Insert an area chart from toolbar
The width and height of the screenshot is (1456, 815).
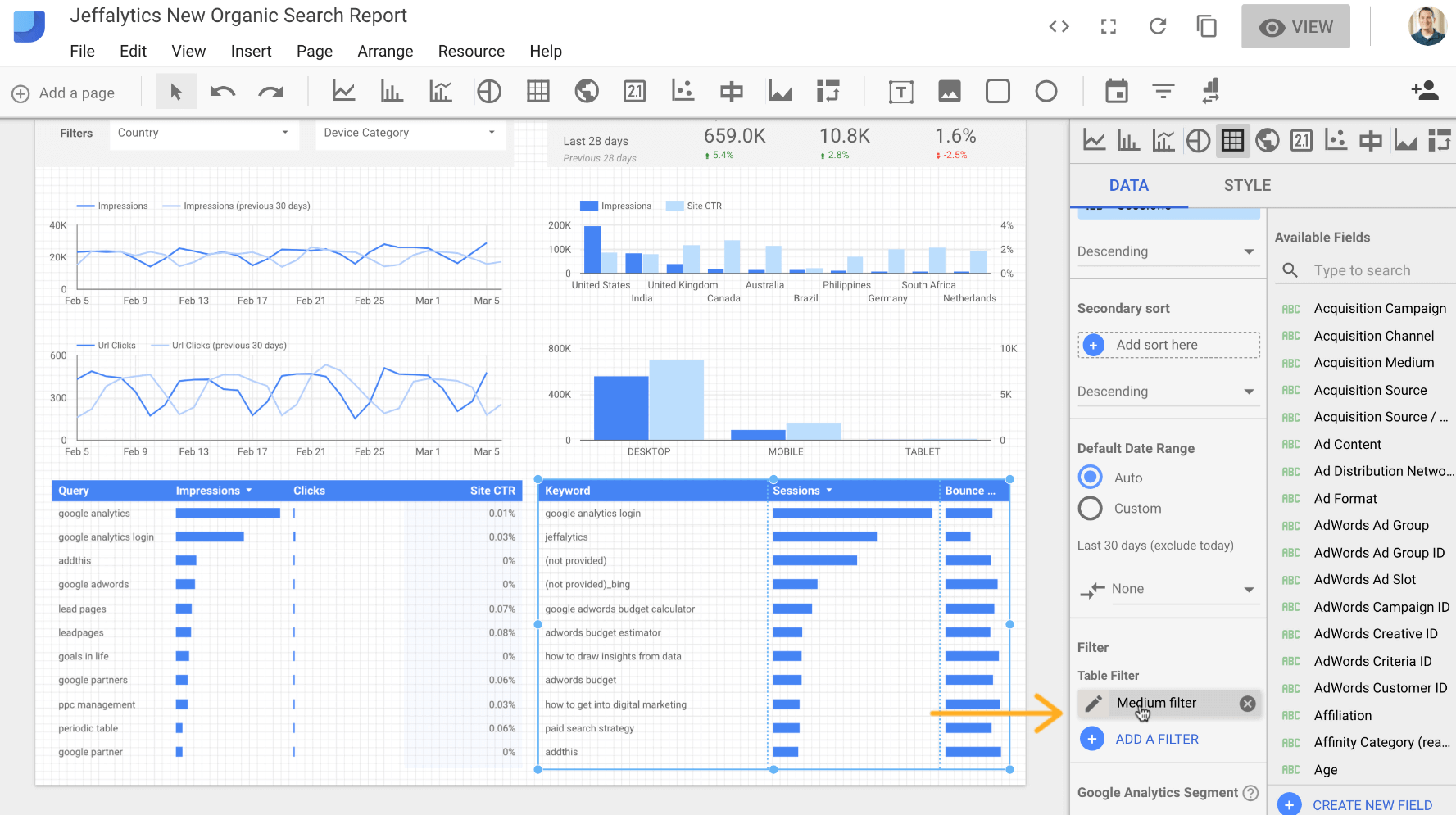780,91
